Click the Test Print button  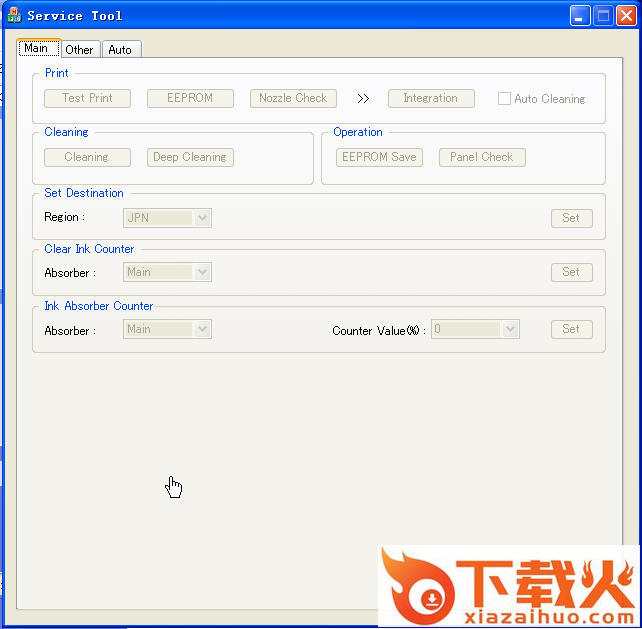pyautogui.click(x=87, y=98)
